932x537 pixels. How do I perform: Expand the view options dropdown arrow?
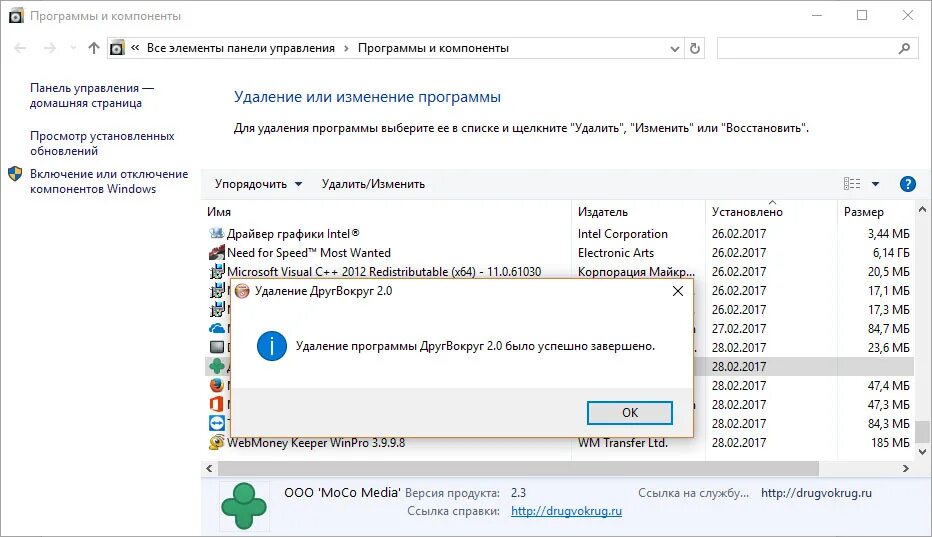876,184
